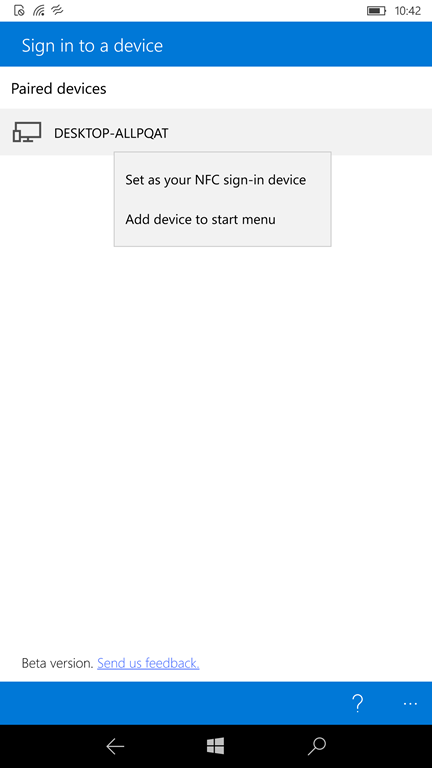Open the Send us feedback link

pyautogui.click(x=148, y=663)
